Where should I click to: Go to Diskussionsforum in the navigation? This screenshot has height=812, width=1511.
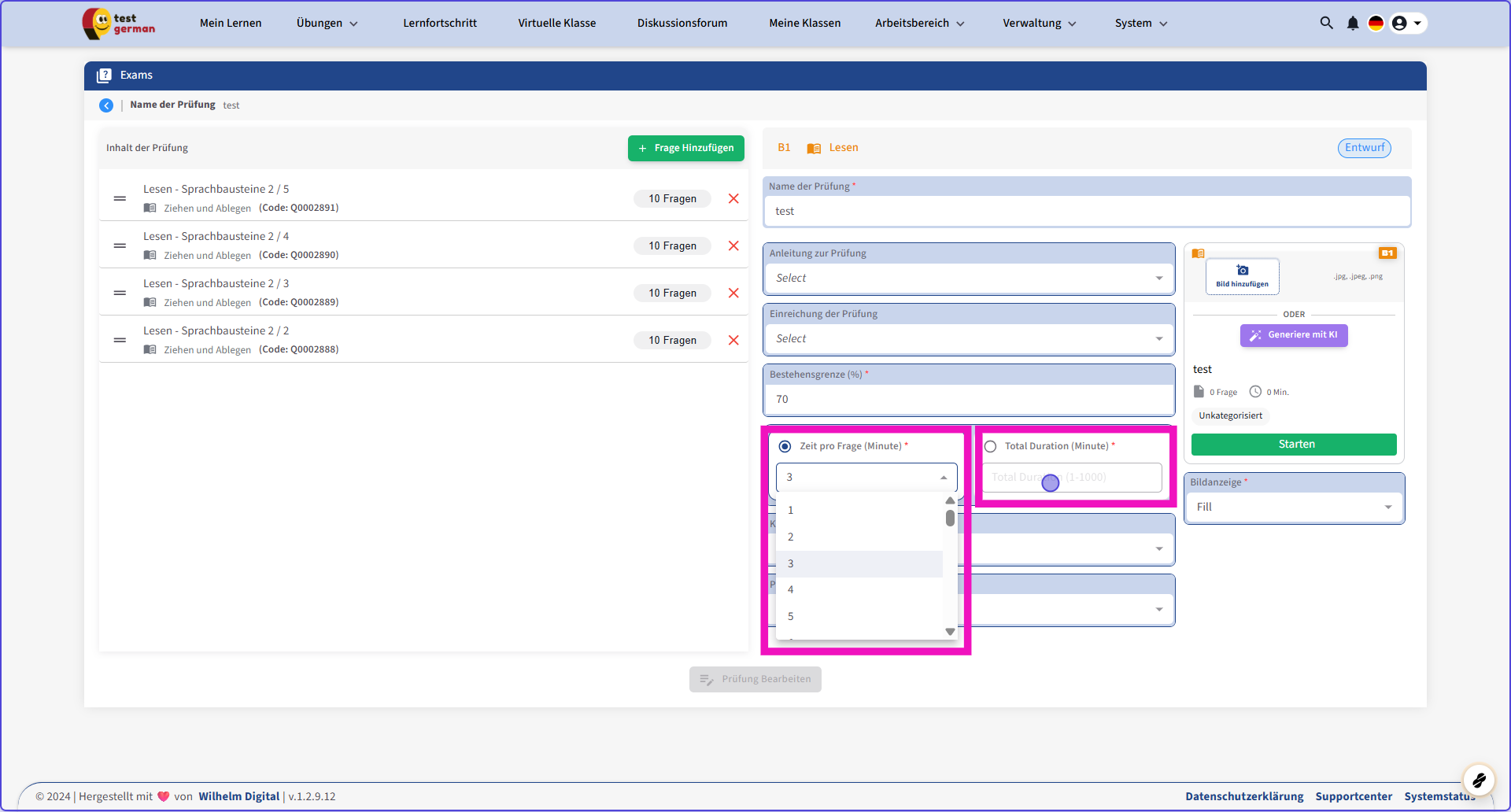[x=682, y=23]
